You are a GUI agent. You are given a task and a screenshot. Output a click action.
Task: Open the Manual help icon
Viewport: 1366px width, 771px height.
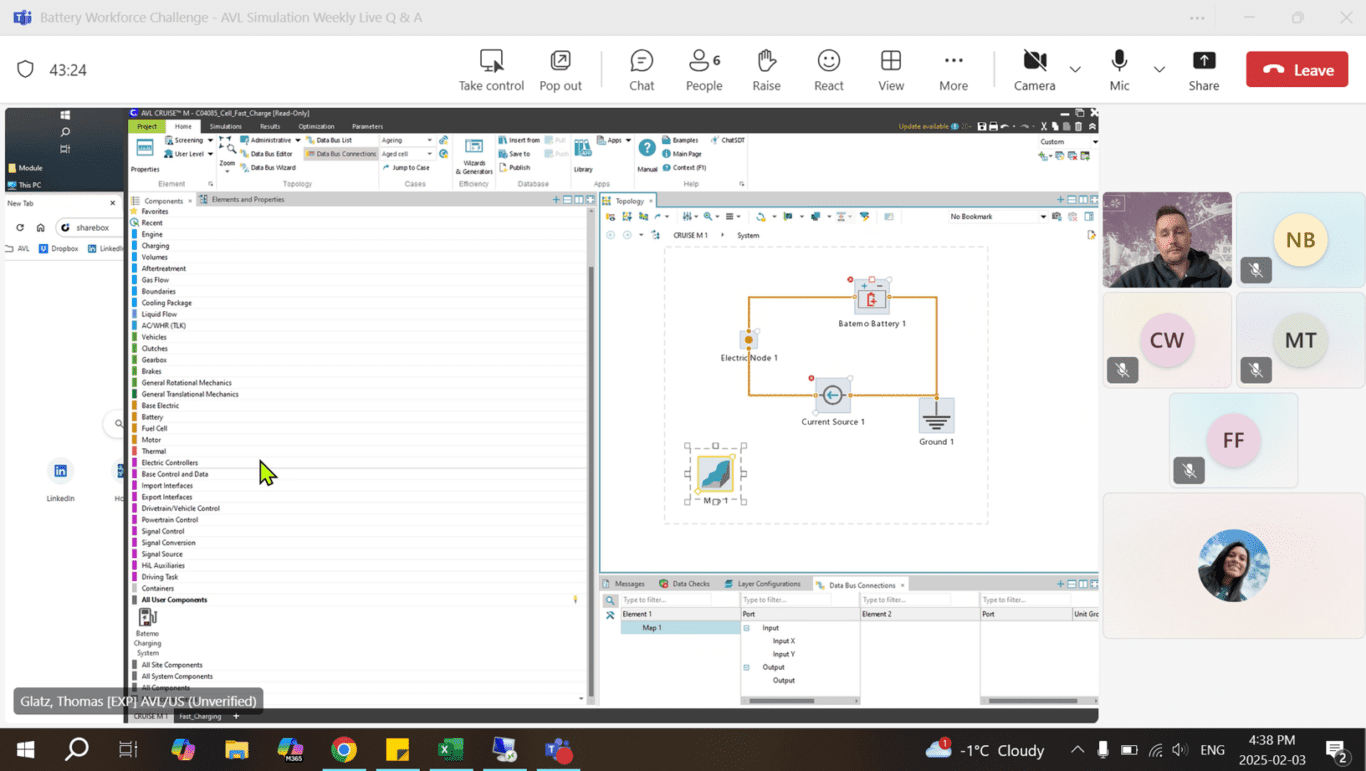[x=647, y=156]
